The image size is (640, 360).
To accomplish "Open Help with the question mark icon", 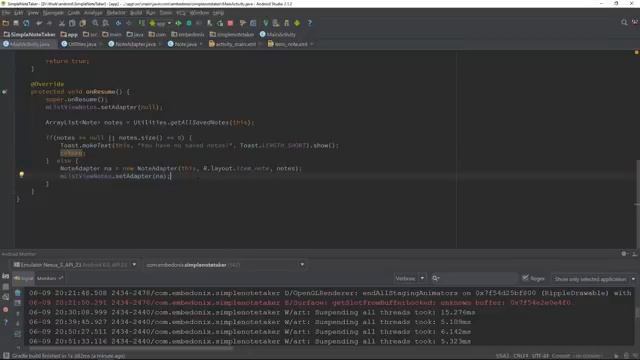I will (x=310, y=23).
